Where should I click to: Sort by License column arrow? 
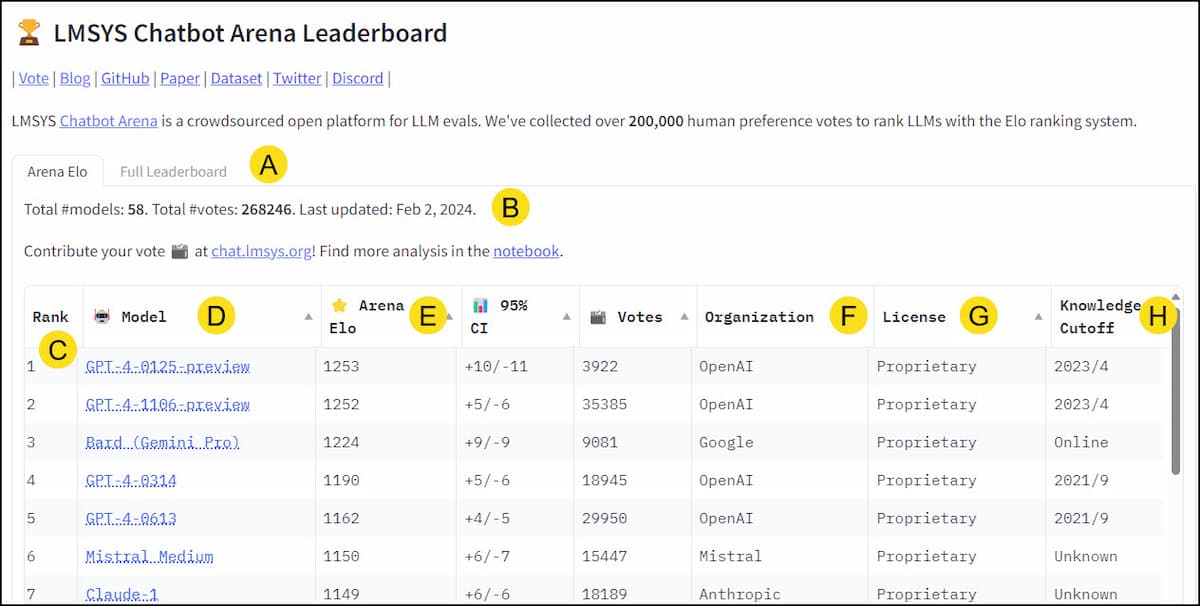(1038, 316)
